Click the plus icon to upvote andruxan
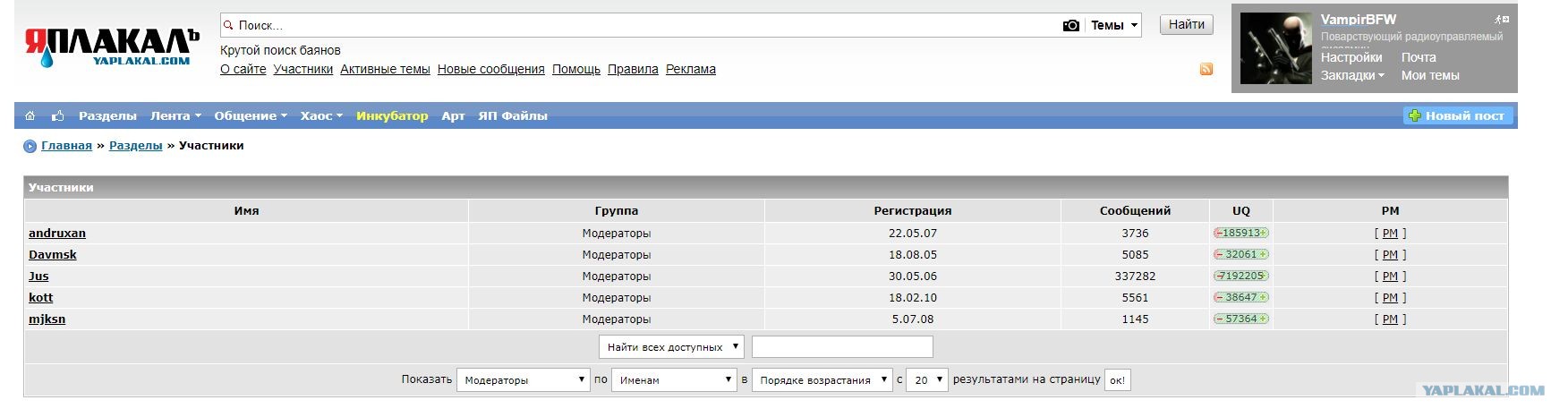Screen dimensions: 1568x417 (1264, 233)
